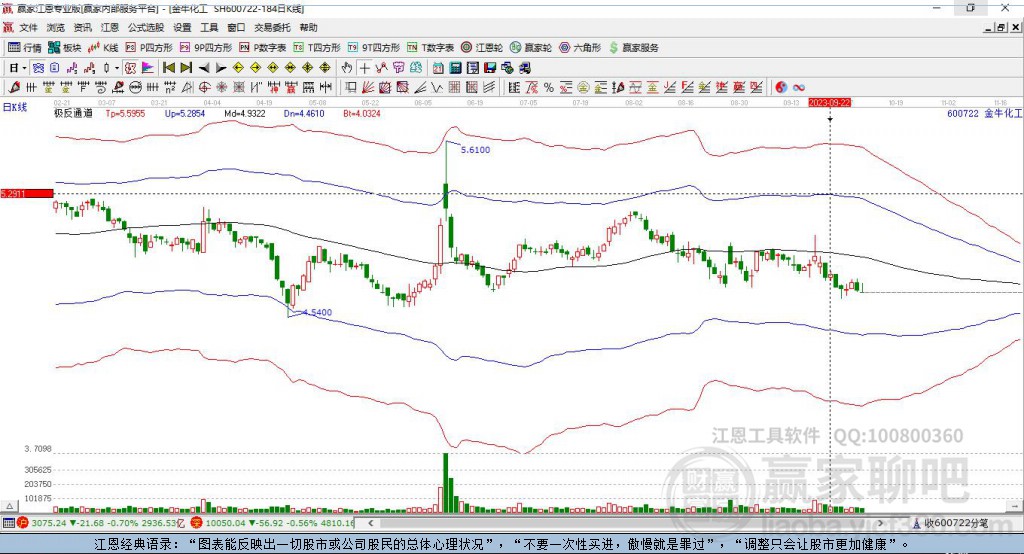The width and height of the screenshot is (1024, 554).
Task: Jump to first bar with the skip-start icon
Action: tap(168, 68)
